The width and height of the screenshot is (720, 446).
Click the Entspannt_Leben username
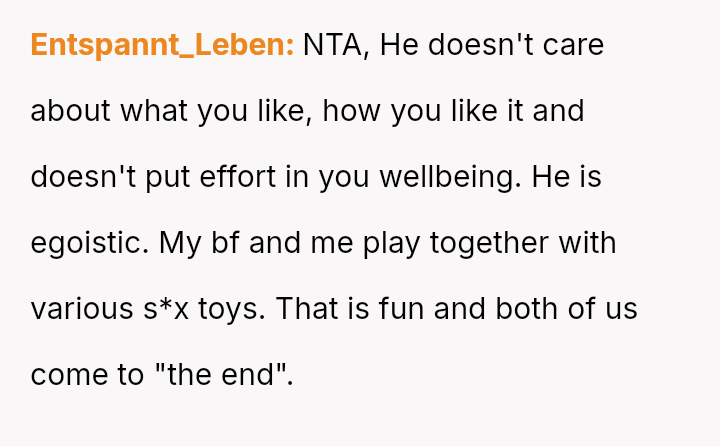pos(162,45)
